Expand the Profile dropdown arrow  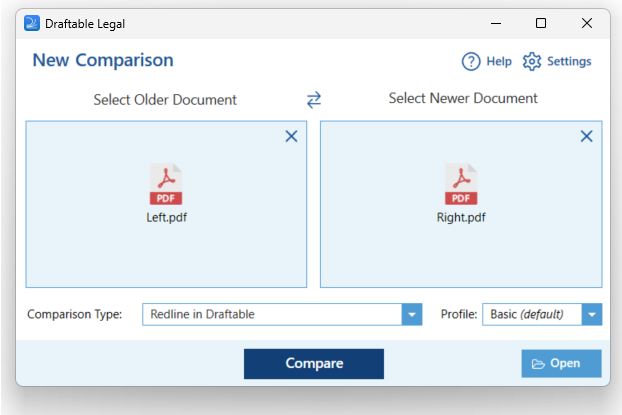[x=592, y=315]
